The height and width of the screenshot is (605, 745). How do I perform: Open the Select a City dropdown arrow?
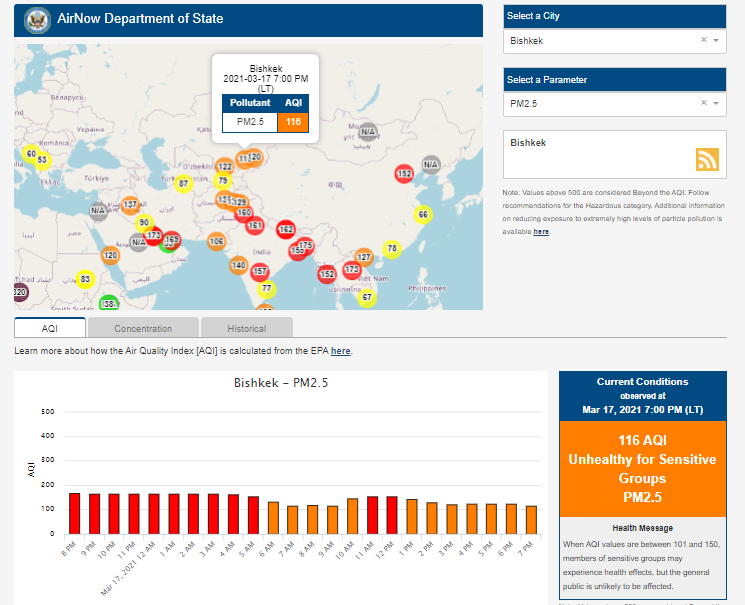(716, 40)
